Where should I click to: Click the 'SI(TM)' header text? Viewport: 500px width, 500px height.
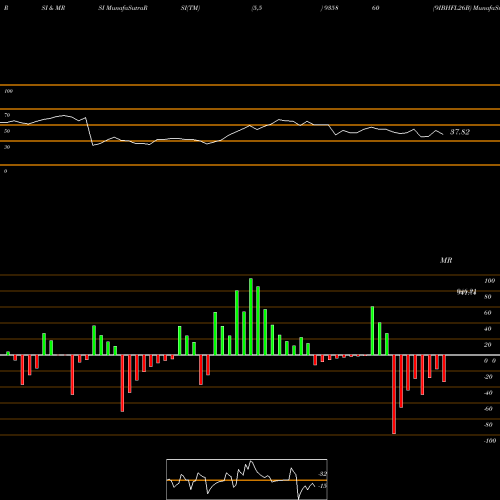[x=190, y=8]
